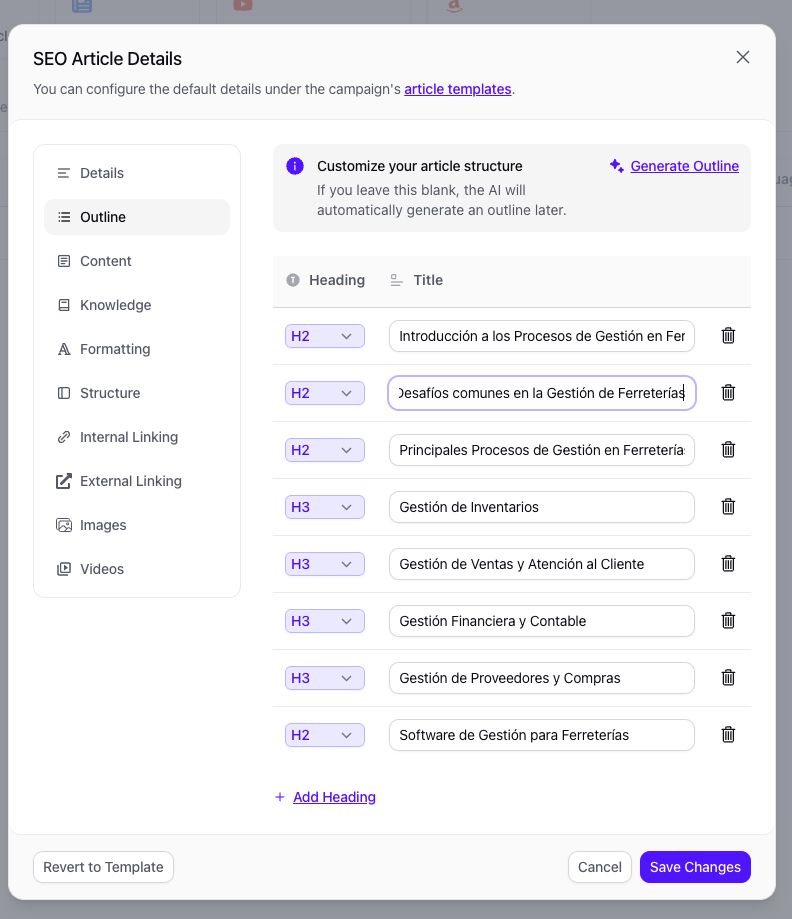Open the Details section
792x919 pixels.
pos(137,173)
